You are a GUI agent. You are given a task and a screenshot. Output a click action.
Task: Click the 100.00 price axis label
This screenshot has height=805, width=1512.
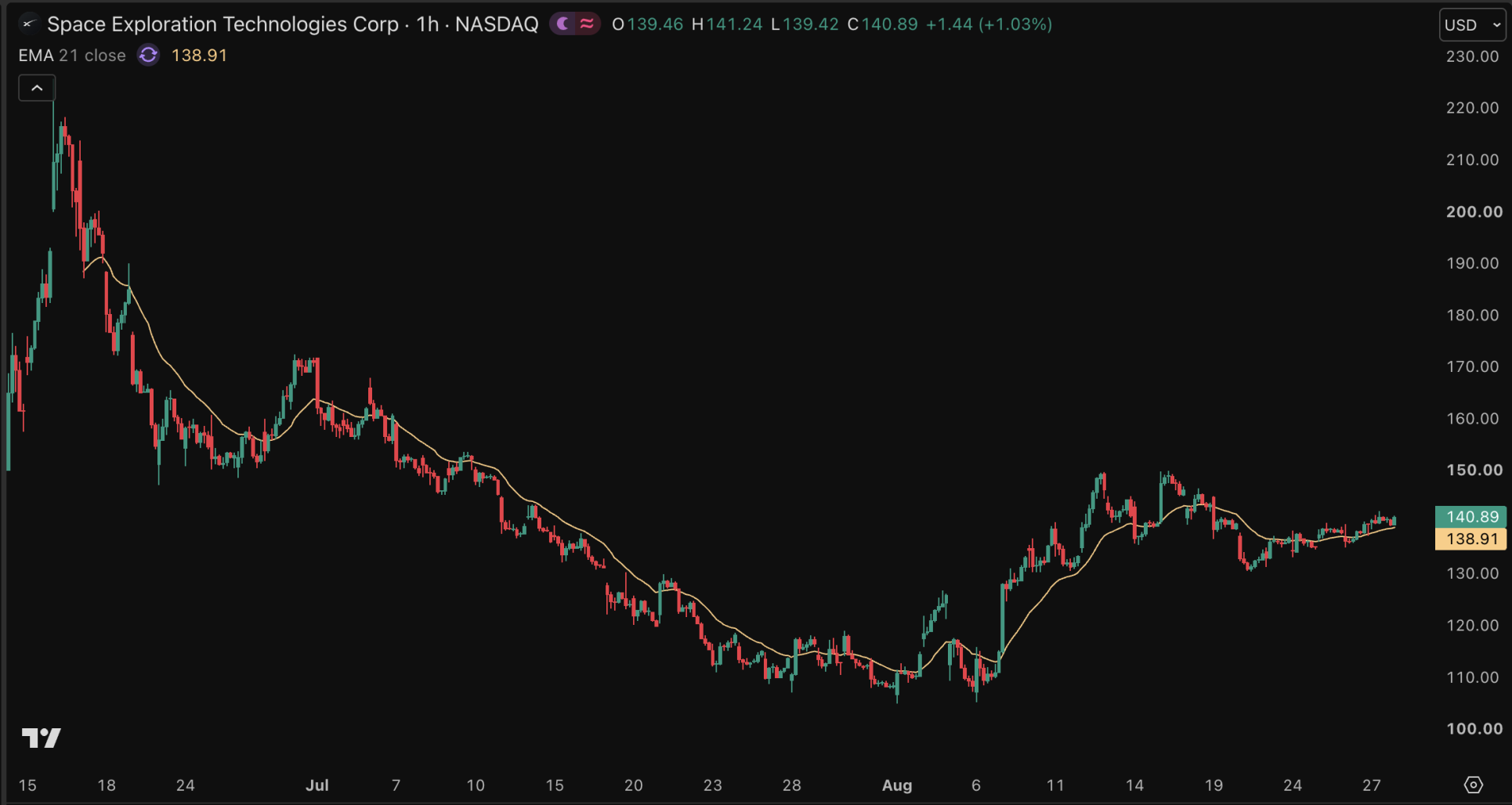pyautogui.click(x=1474, y=729)
